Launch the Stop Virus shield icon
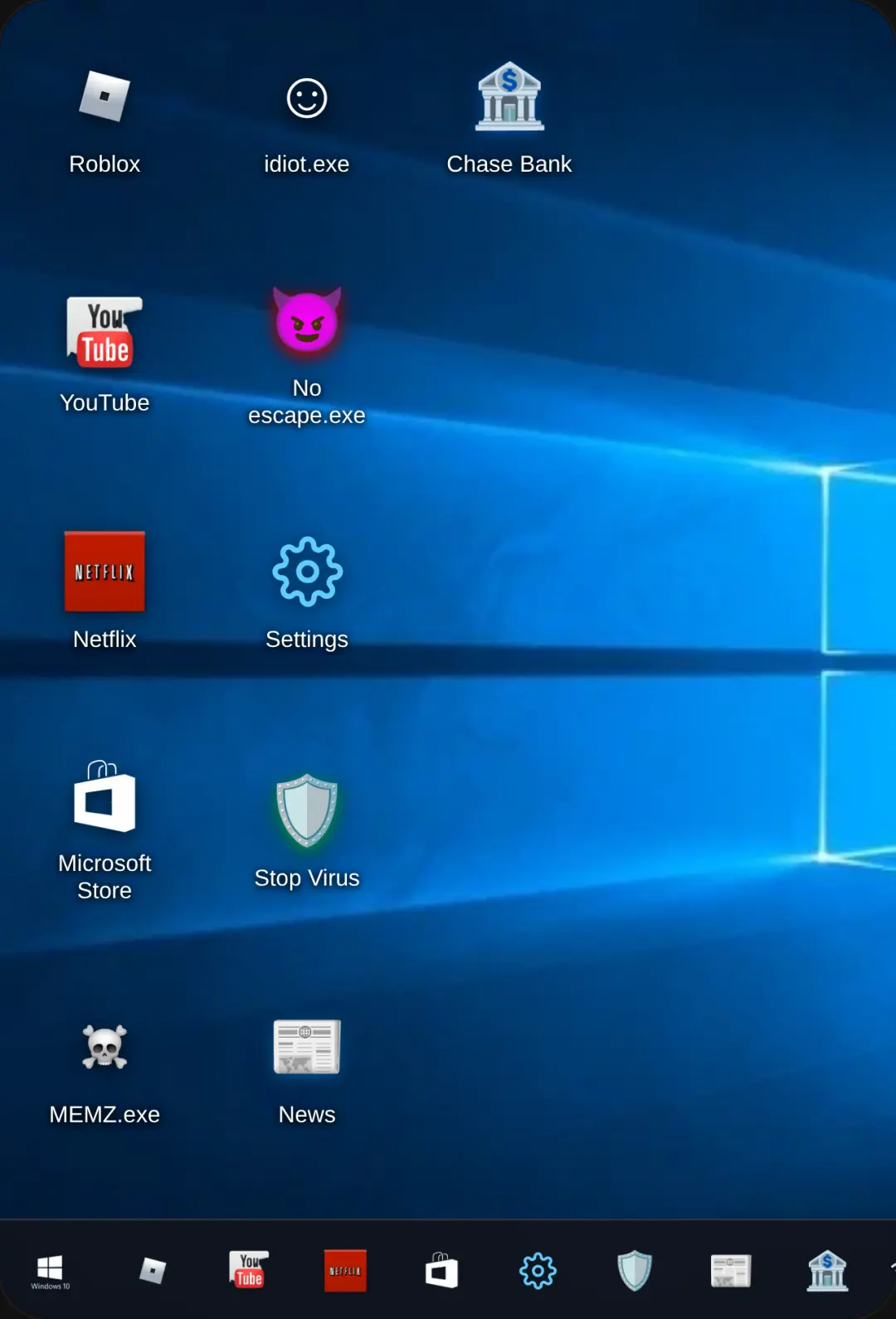 307,810
